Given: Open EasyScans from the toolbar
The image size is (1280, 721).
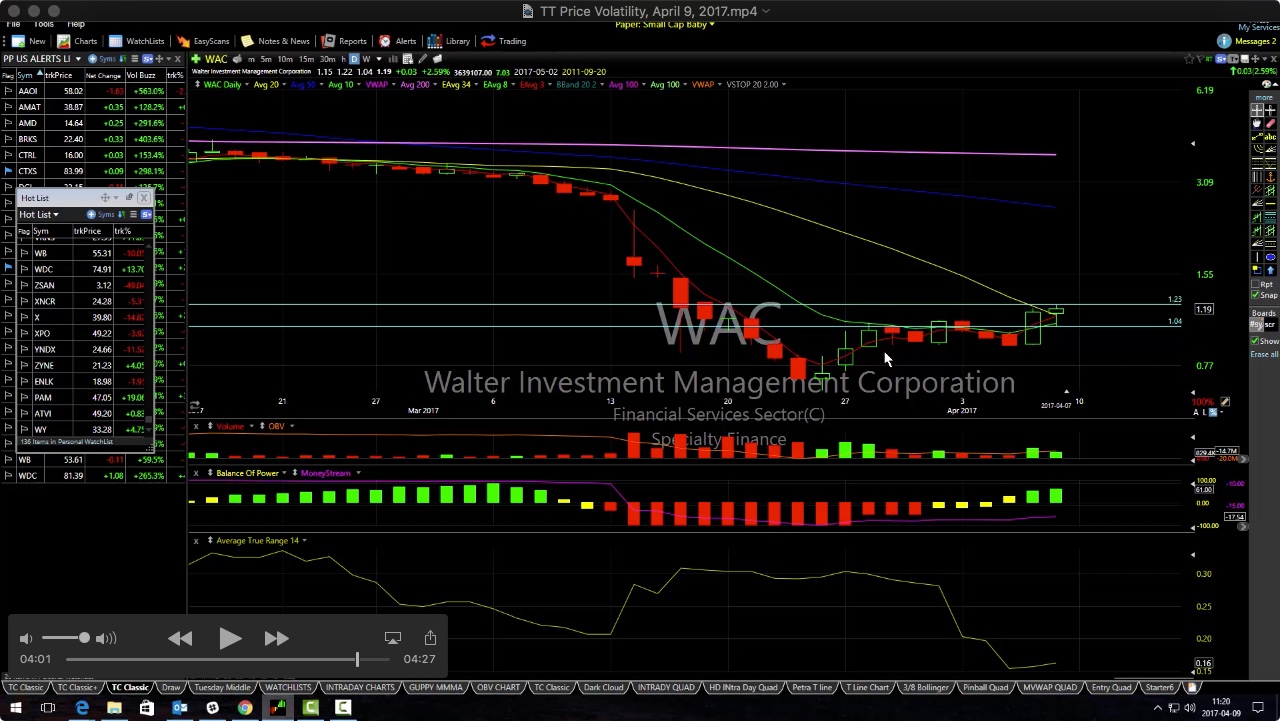Looking at the screenshot, I should click(x=203, y=41).
